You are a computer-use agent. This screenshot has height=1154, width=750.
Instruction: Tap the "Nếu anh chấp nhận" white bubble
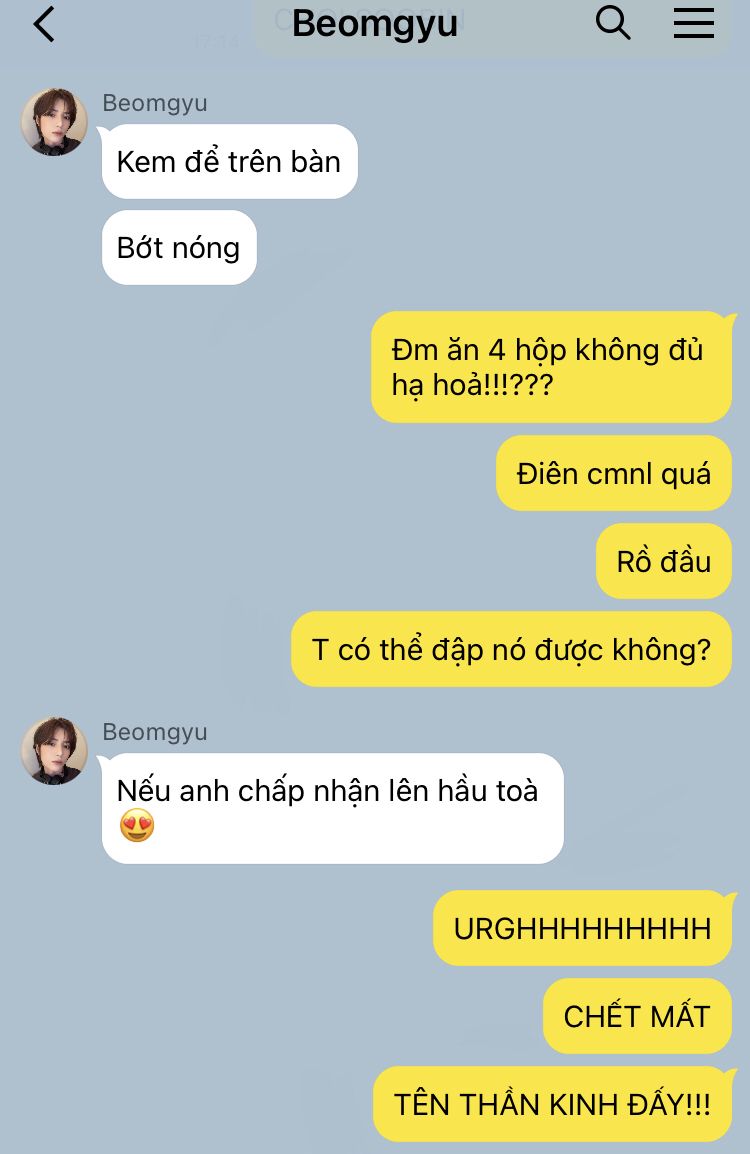[x=333, y=808]
